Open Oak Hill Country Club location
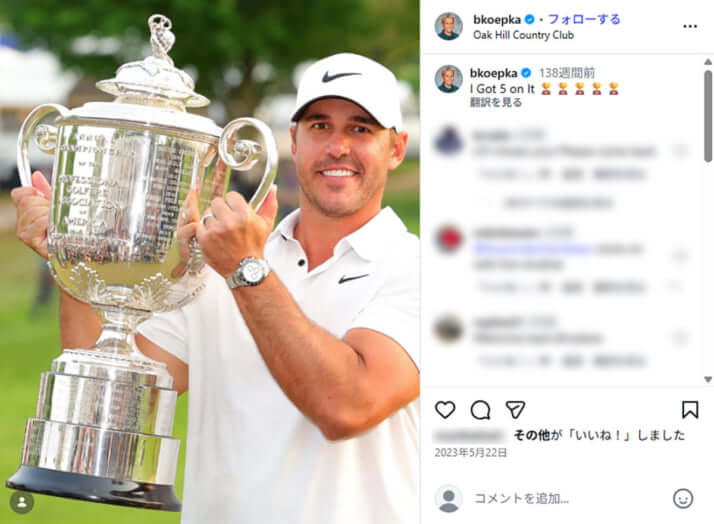The image size is (714, 524). [x=523, y=35]
